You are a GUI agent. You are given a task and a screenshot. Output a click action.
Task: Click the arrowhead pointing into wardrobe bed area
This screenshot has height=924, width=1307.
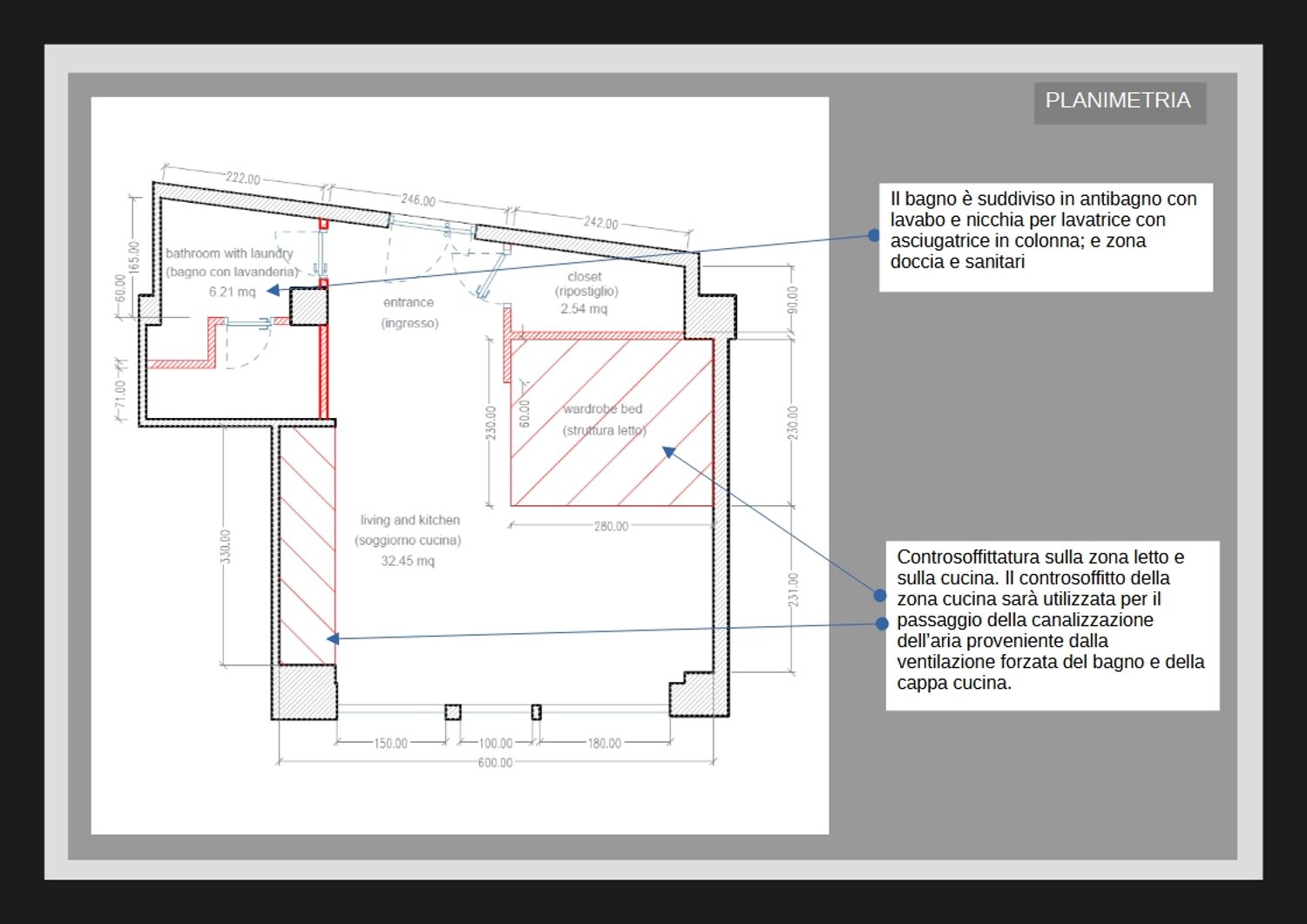click(x=668, y=451)
